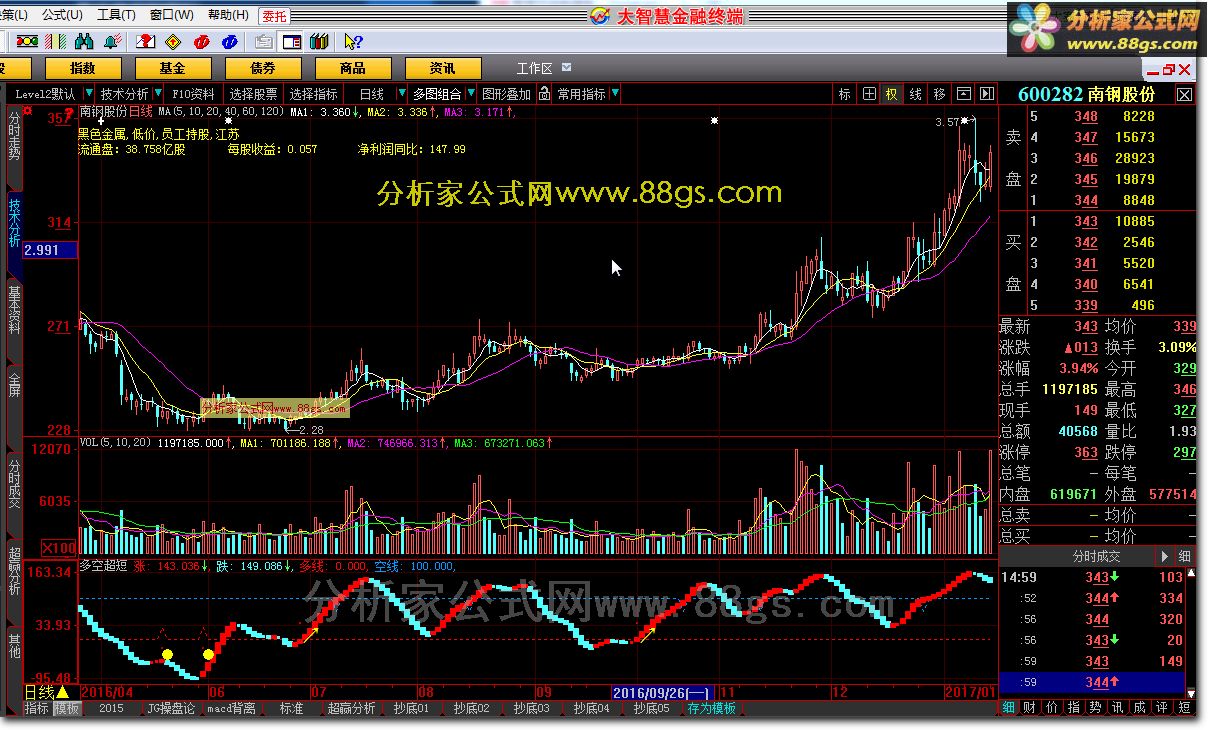Open the binoculars search tool
Viewport: 1209px width, 730px height.
click(x=84, y=41)
